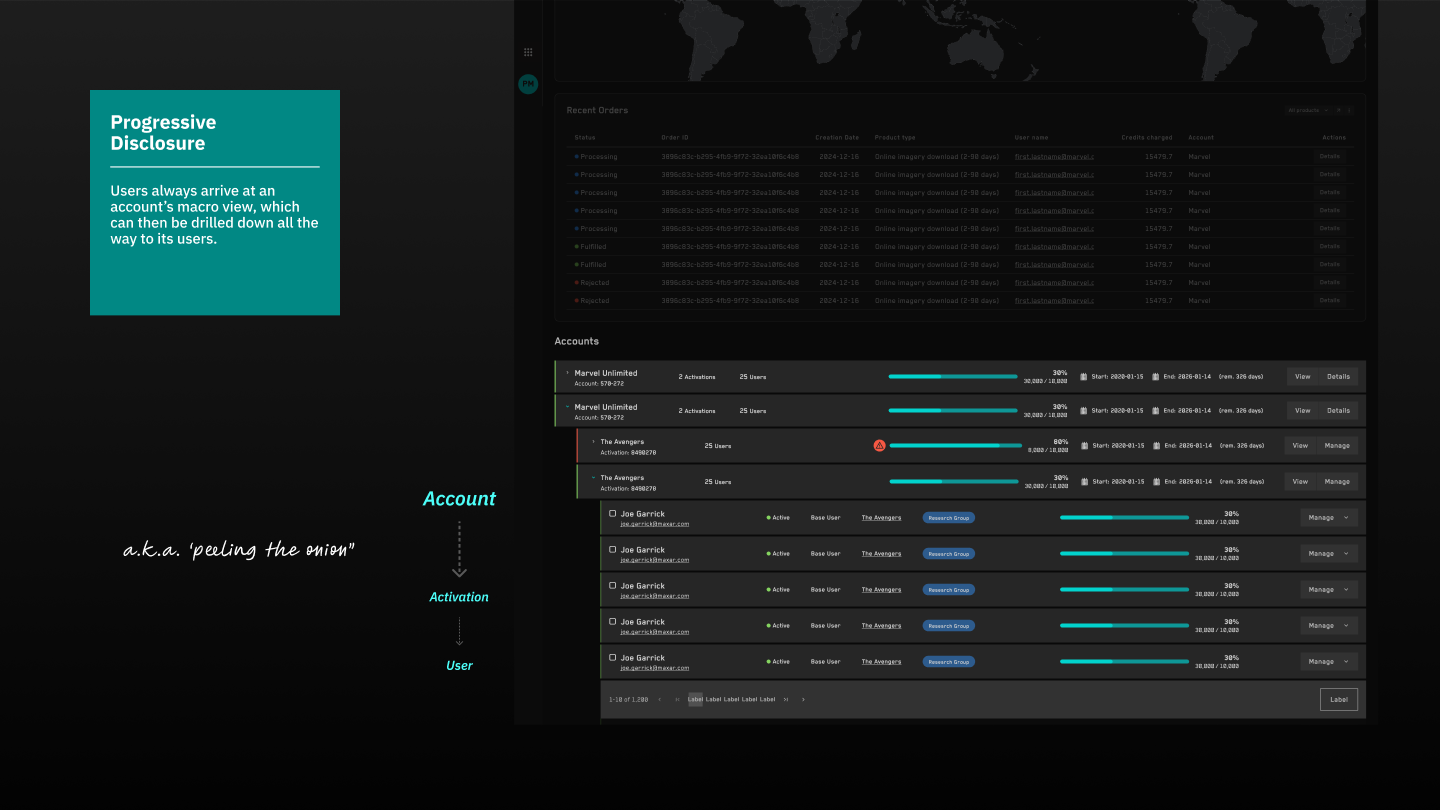Click the Progressive Disclosure slide title

[164, 133]
